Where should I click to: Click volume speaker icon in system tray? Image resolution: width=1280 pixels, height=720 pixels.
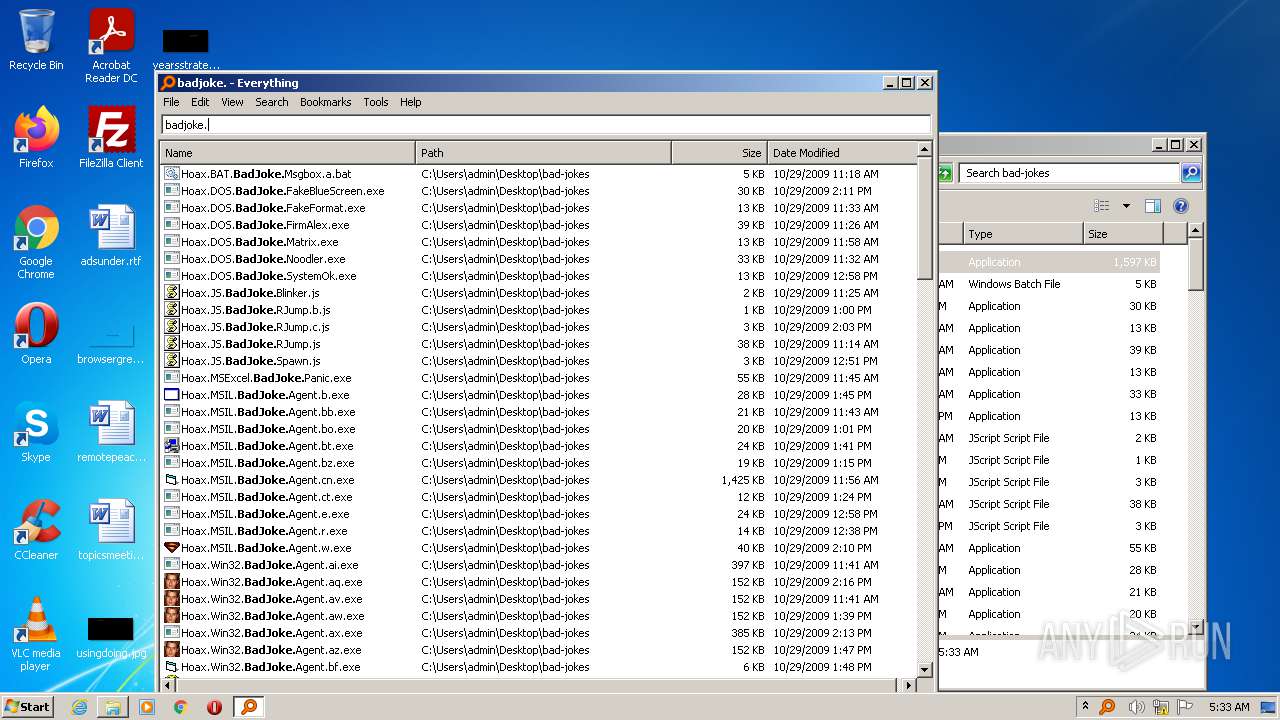pyautogui.click(x=1137, y=707)
